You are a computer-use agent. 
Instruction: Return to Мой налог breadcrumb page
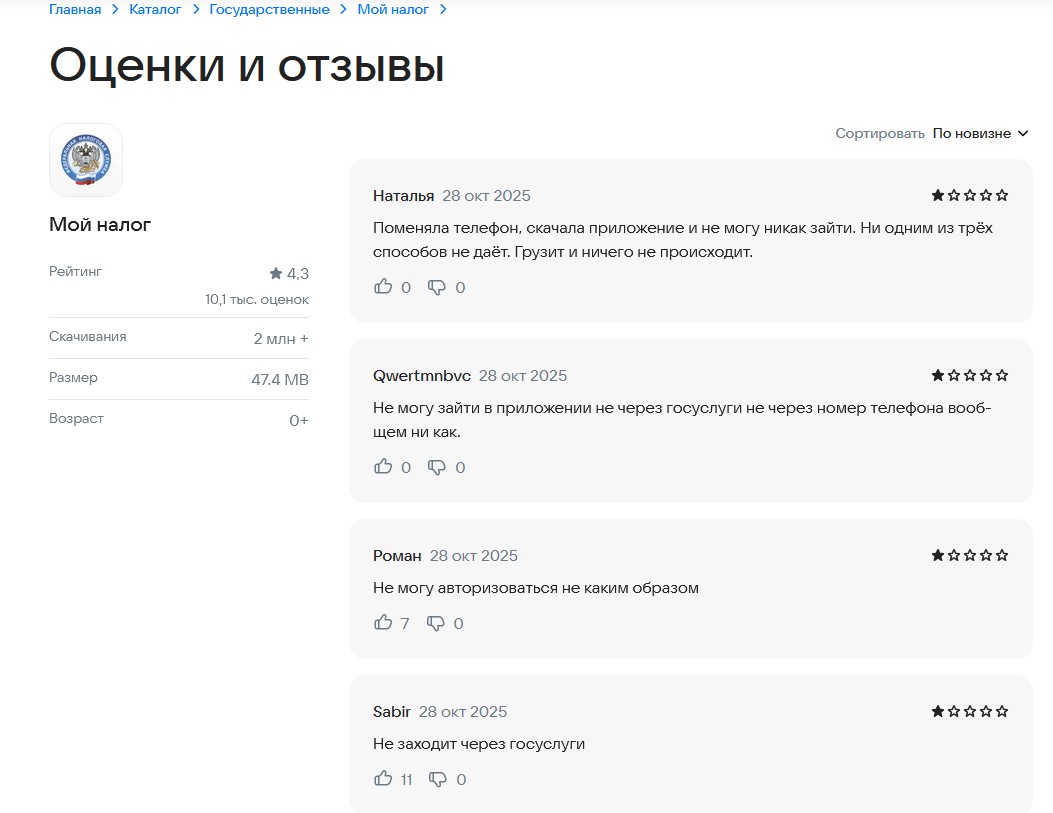coord(393,9)
